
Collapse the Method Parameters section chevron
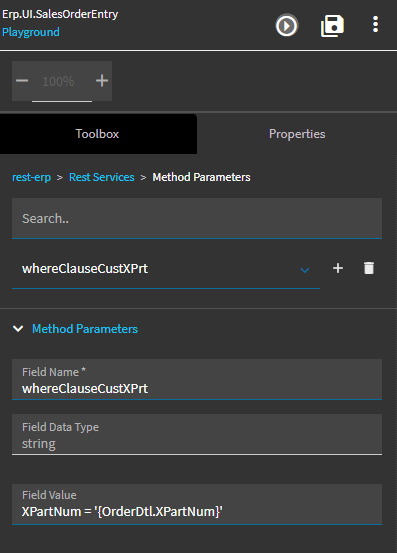pos(18,329)
